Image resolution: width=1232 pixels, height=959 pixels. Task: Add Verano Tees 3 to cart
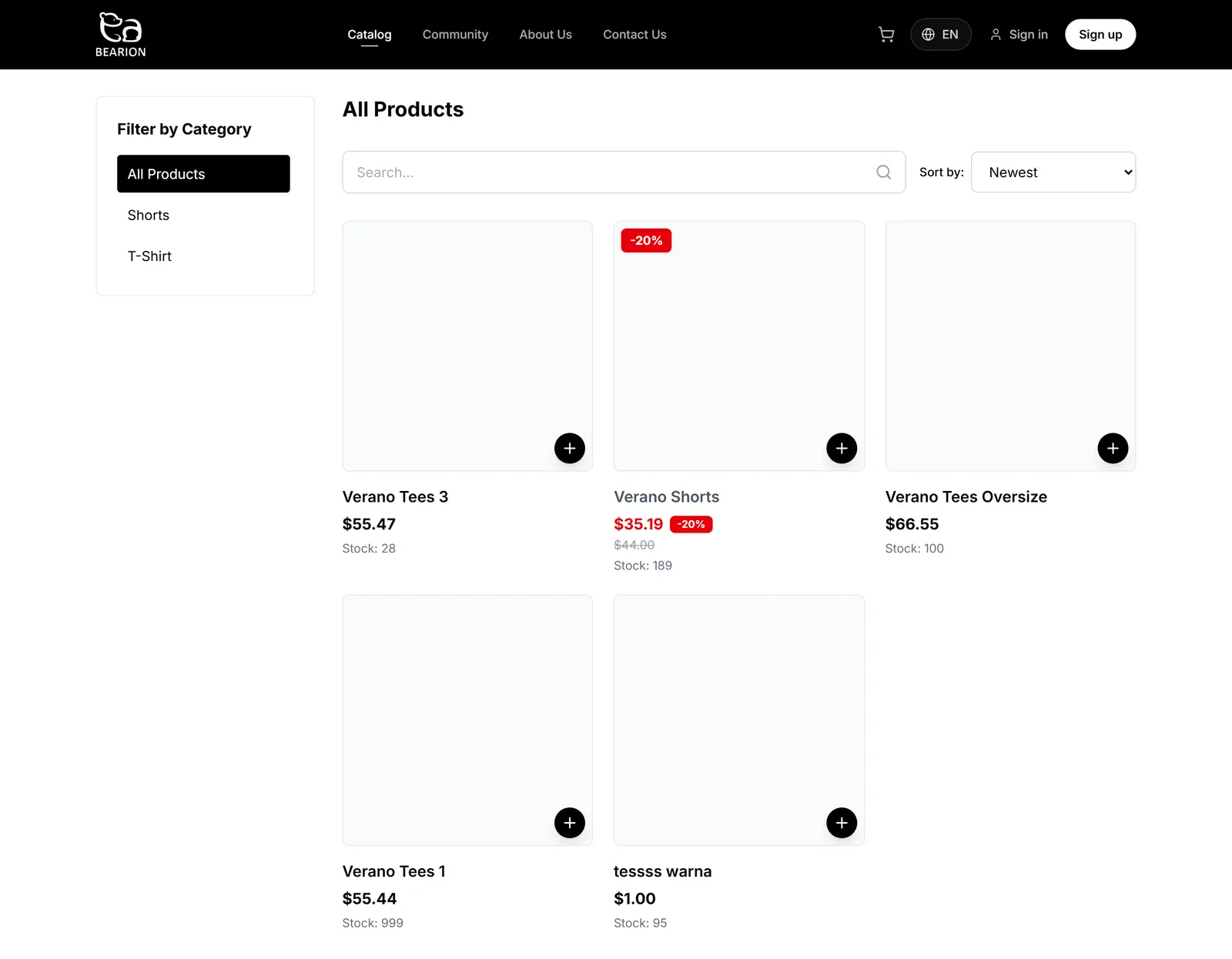pyautogui.click(x=570, y=448)
